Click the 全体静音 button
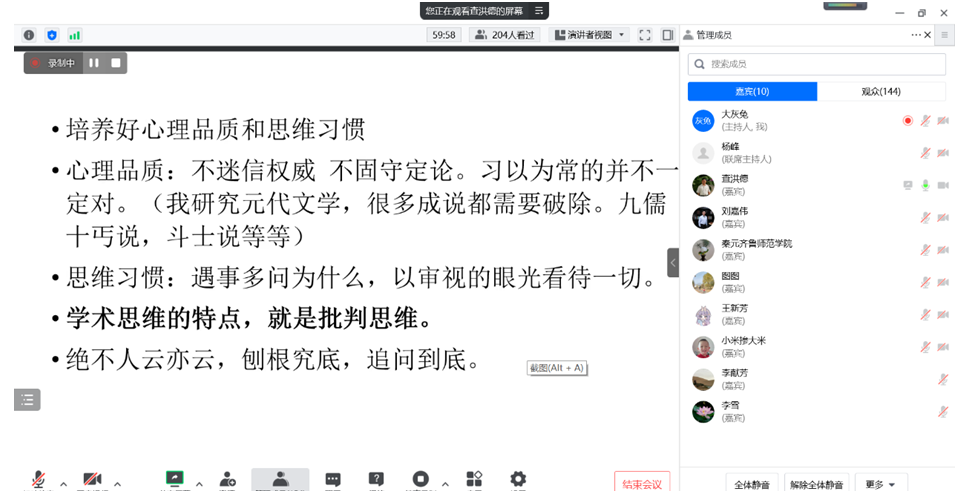The width and height of the screenshot is (976, 491). (752, 484)
